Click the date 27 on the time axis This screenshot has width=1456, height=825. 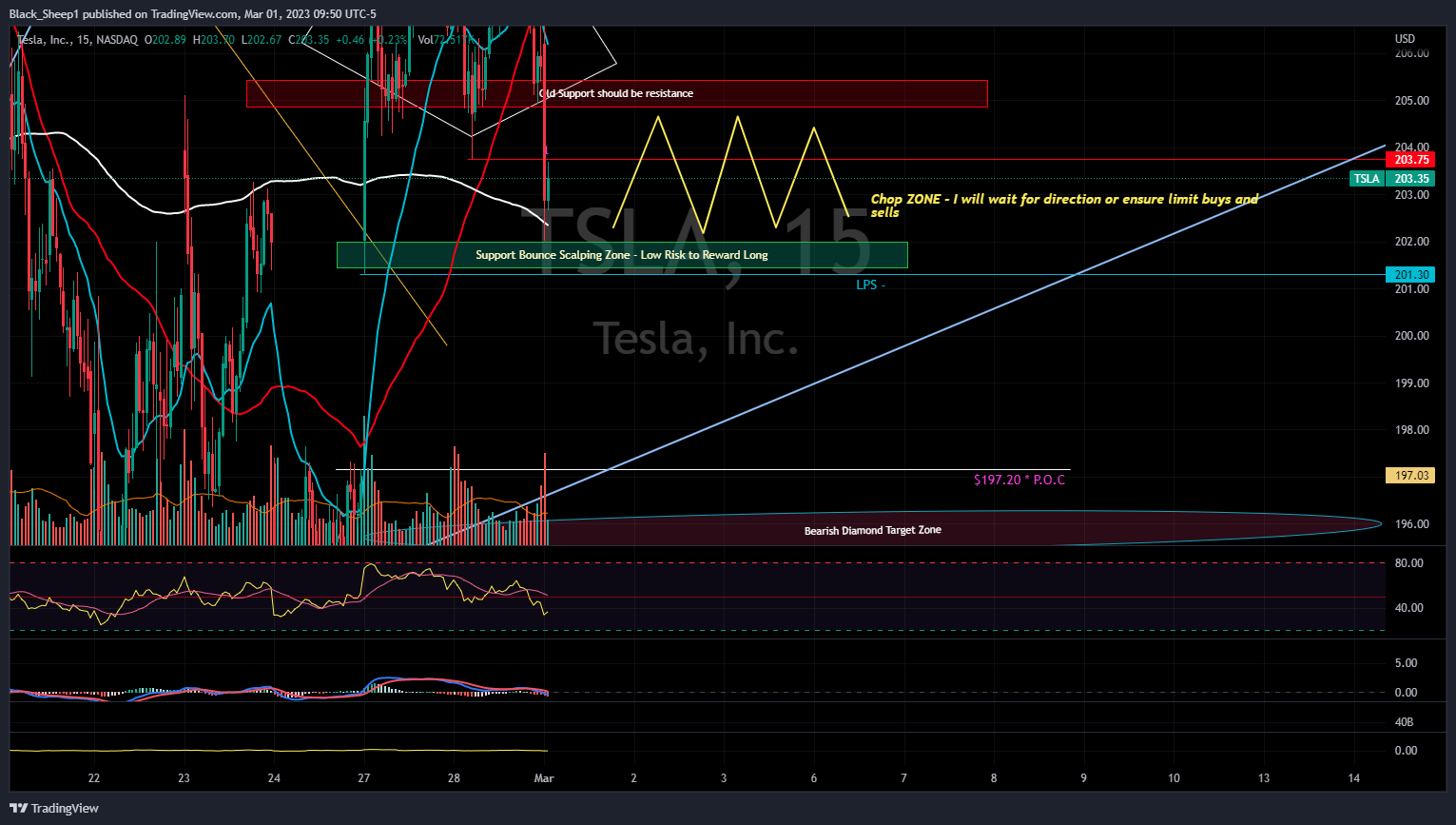click(364, 778)
